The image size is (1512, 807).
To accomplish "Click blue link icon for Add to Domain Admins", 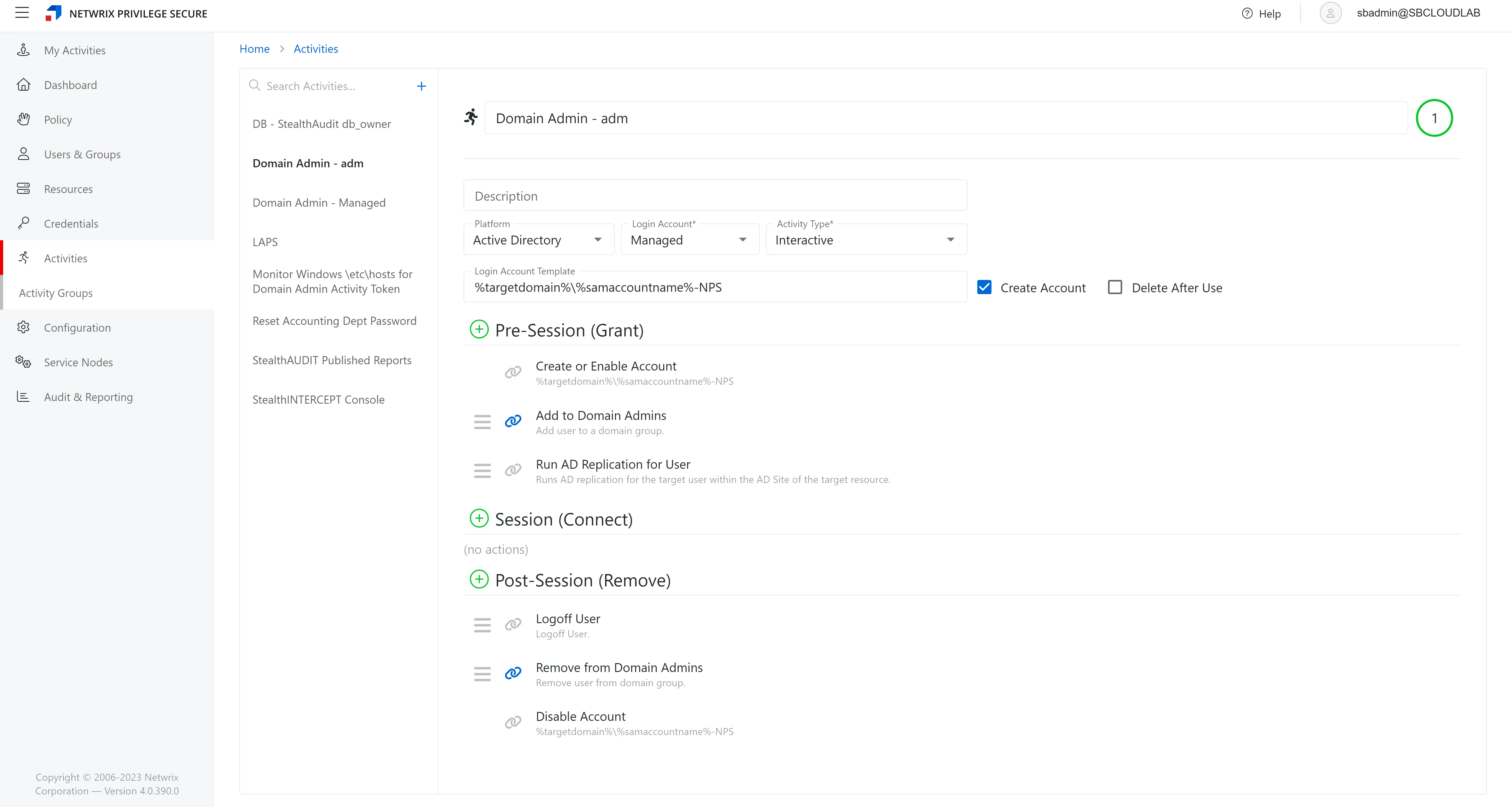I will (513, 421).
